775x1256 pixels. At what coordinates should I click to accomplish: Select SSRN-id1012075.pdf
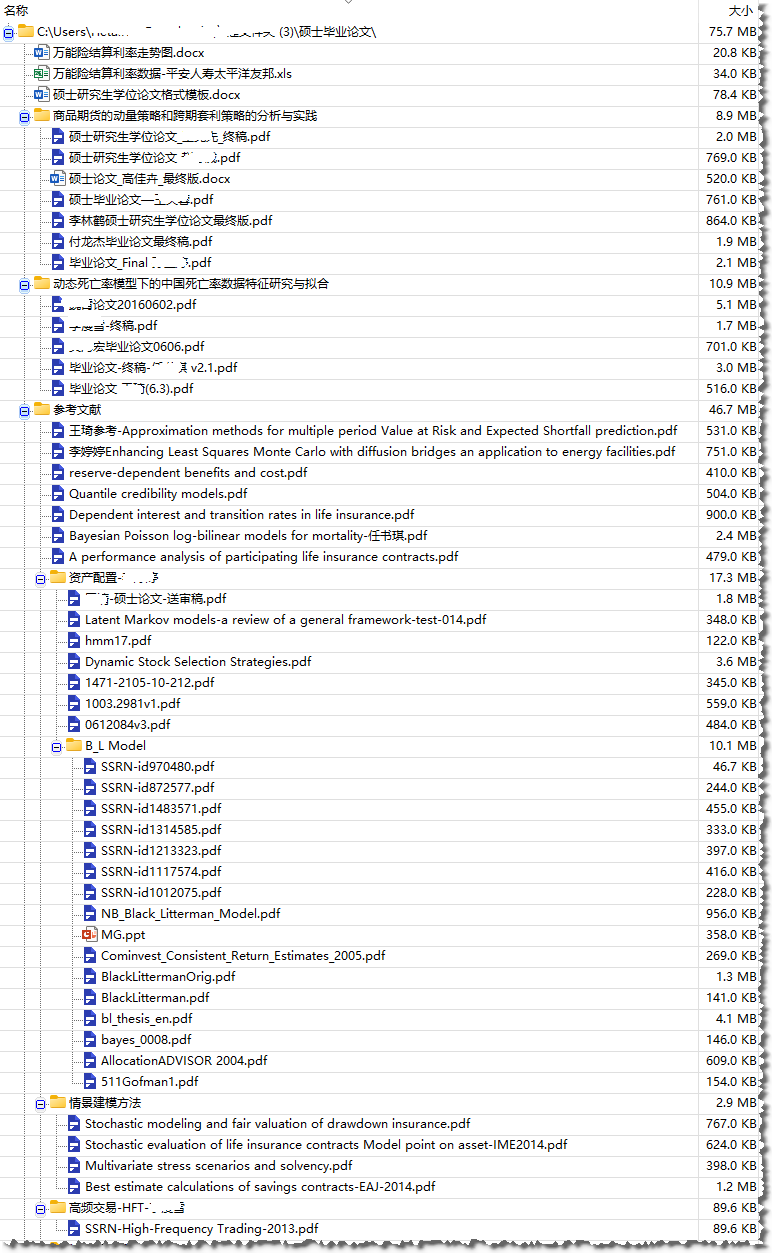click(x=161, y=892)
